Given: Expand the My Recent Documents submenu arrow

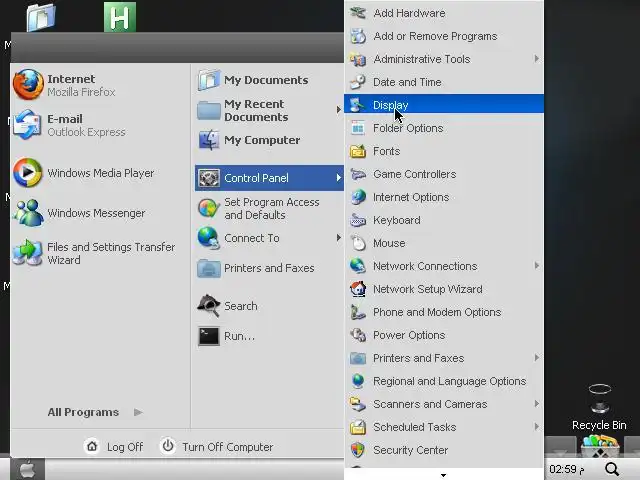Looking at the screenshot, I should click(338, 110).
